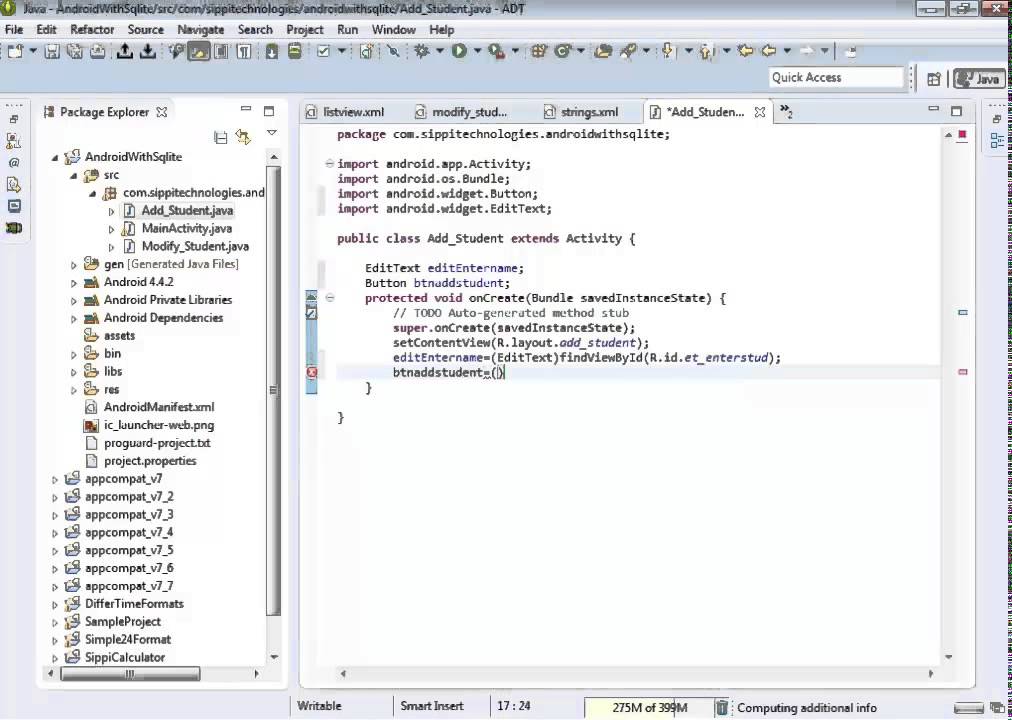Click the Back navigation arrow icon
Screen dimensions: 1012x720
(x=769, y=52)
